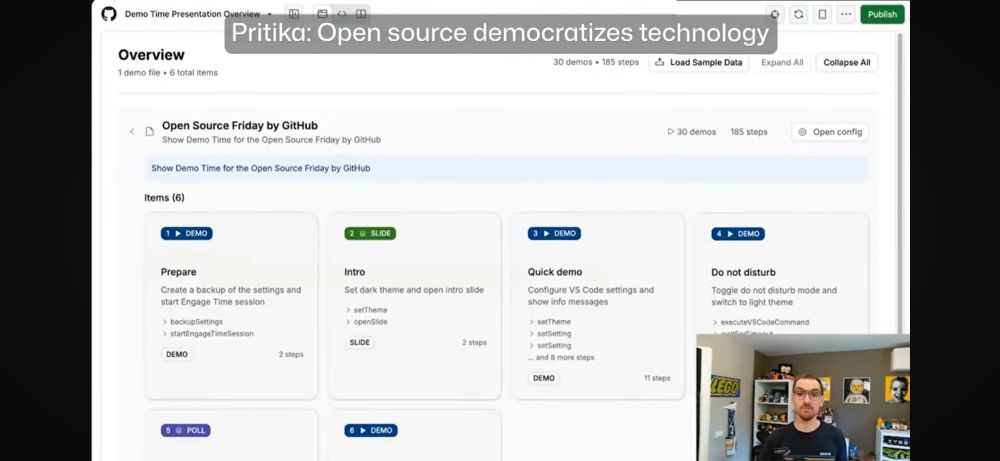Screen dimensions: 1000x461
Task: Click '2 steps' on the Intro card
Action: point(474,342)
